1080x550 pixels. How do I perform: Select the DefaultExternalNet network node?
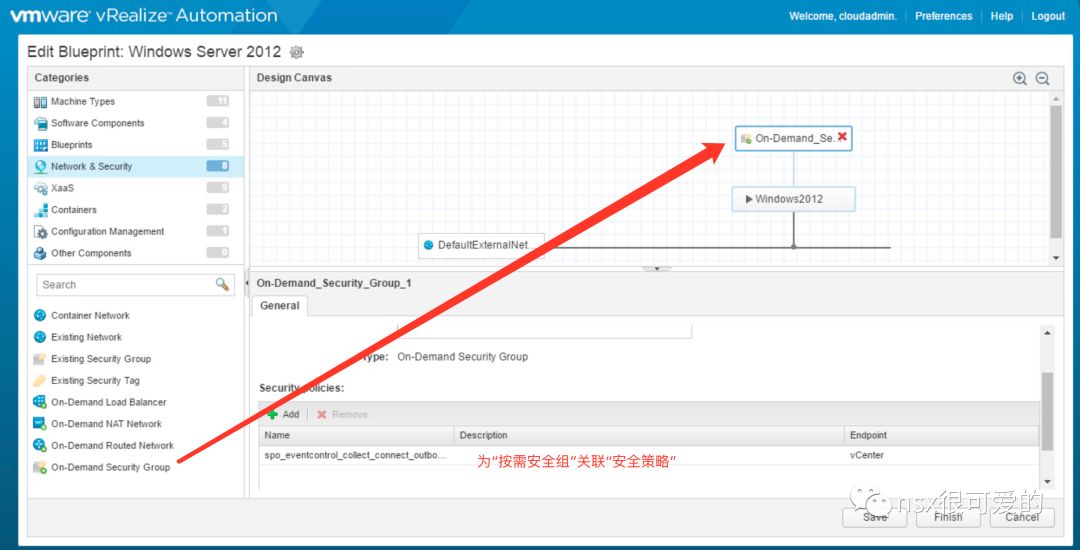click(481, 245)
